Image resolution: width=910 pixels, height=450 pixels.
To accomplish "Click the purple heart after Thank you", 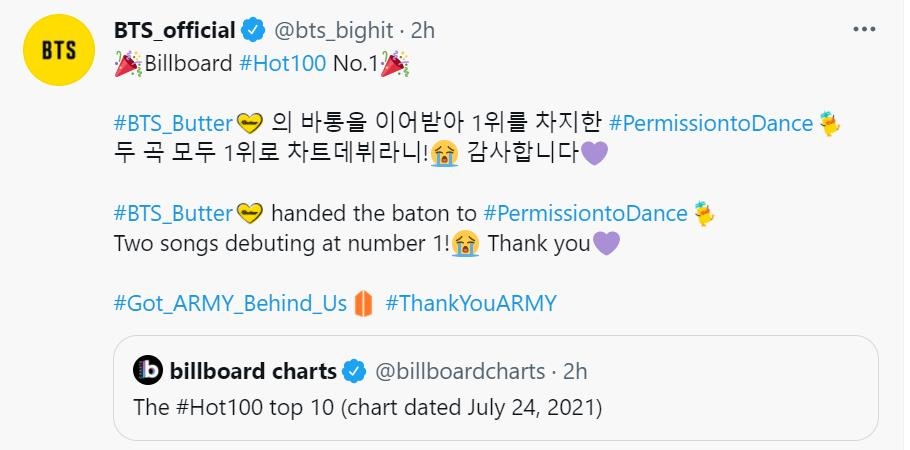I will point(606,243).
